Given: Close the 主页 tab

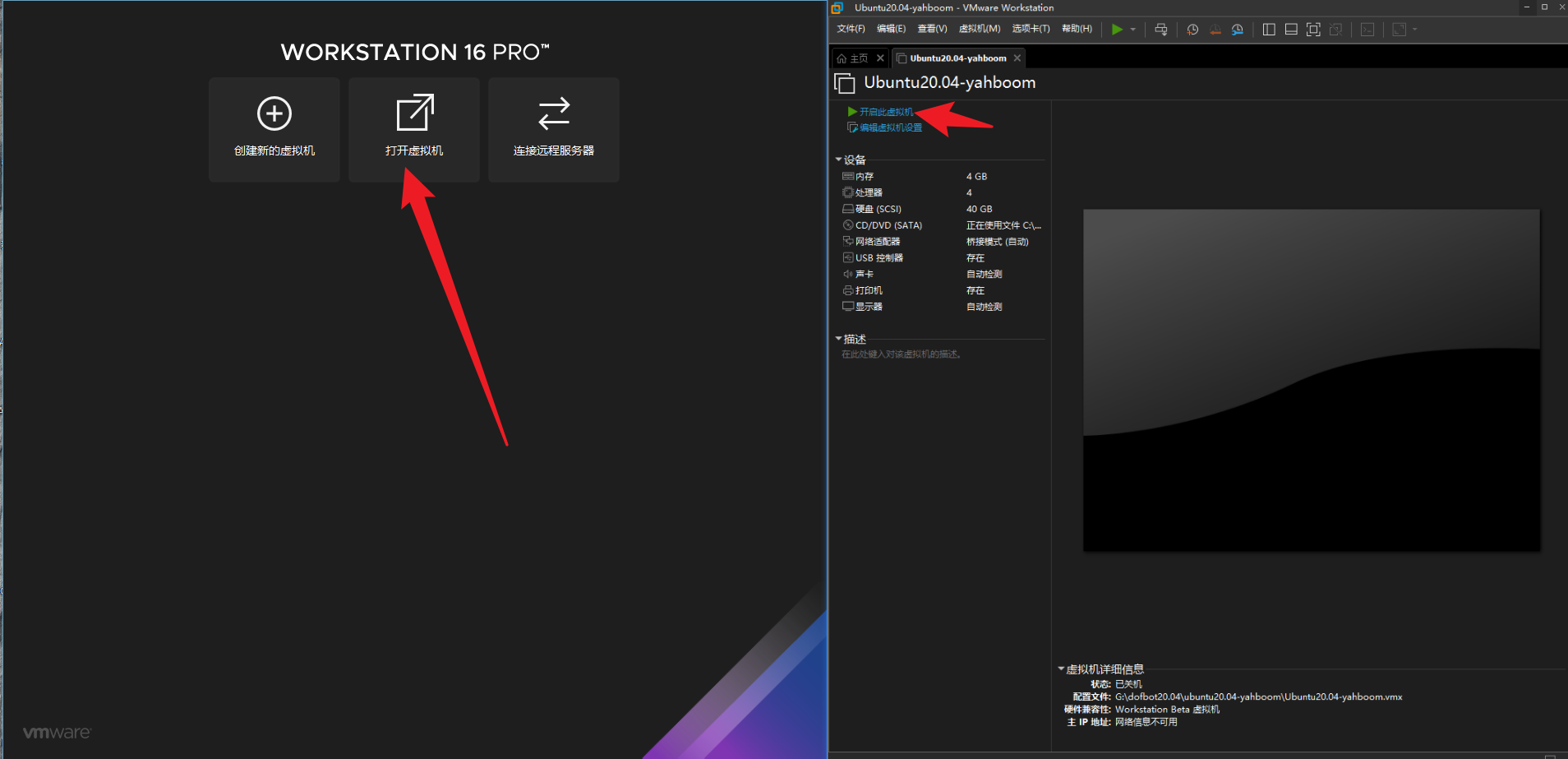Looking at the screenshot, I should pos(880,58).
